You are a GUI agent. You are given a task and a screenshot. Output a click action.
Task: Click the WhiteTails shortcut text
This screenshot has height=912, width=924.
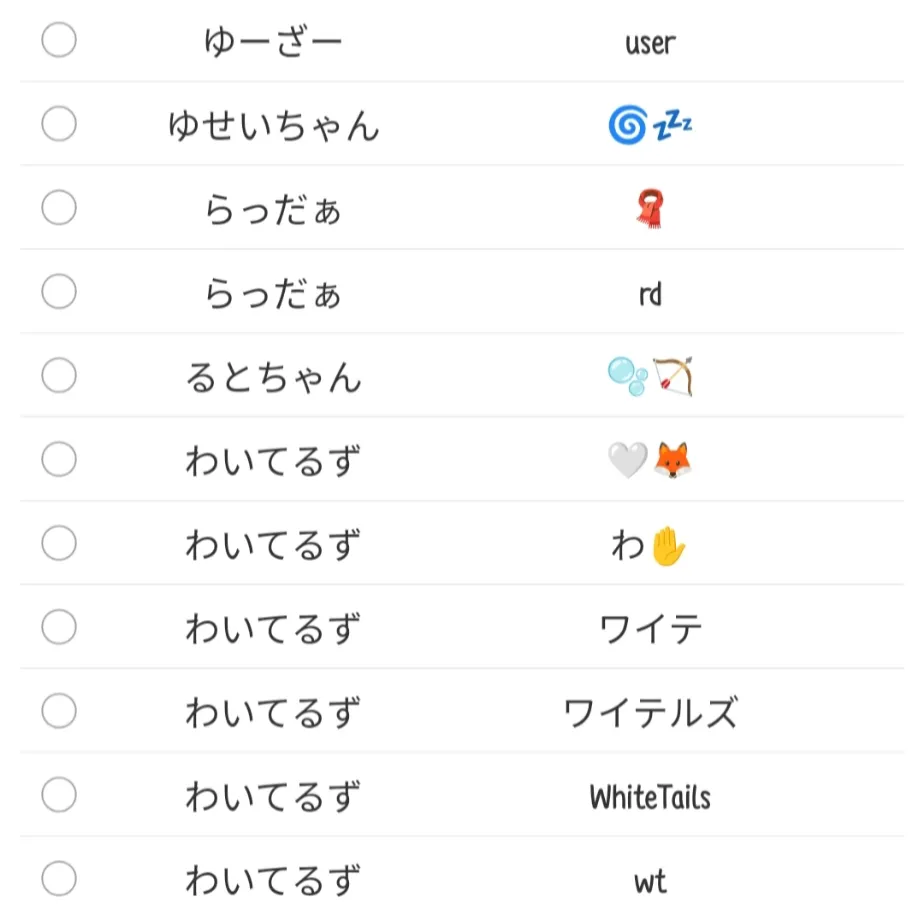650,798
